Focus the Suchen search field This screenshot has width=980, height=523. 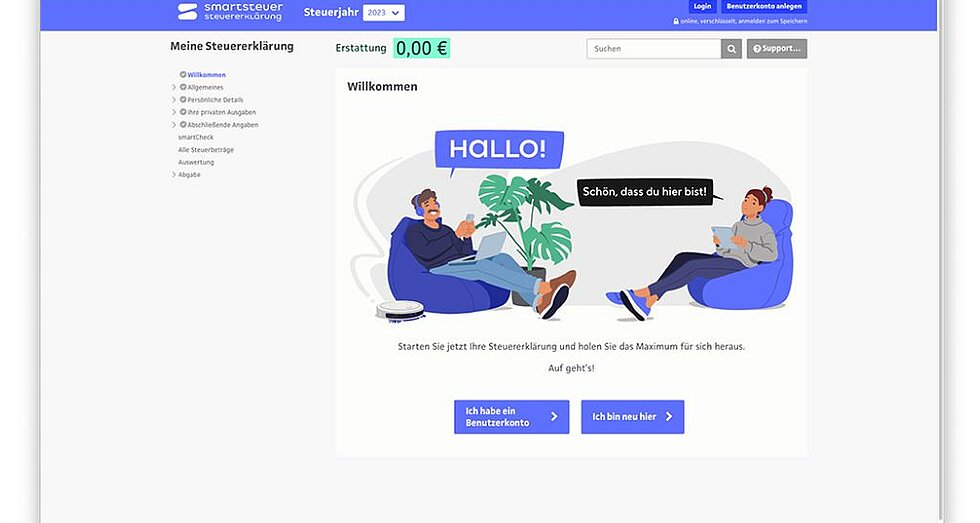pos(654,49)
